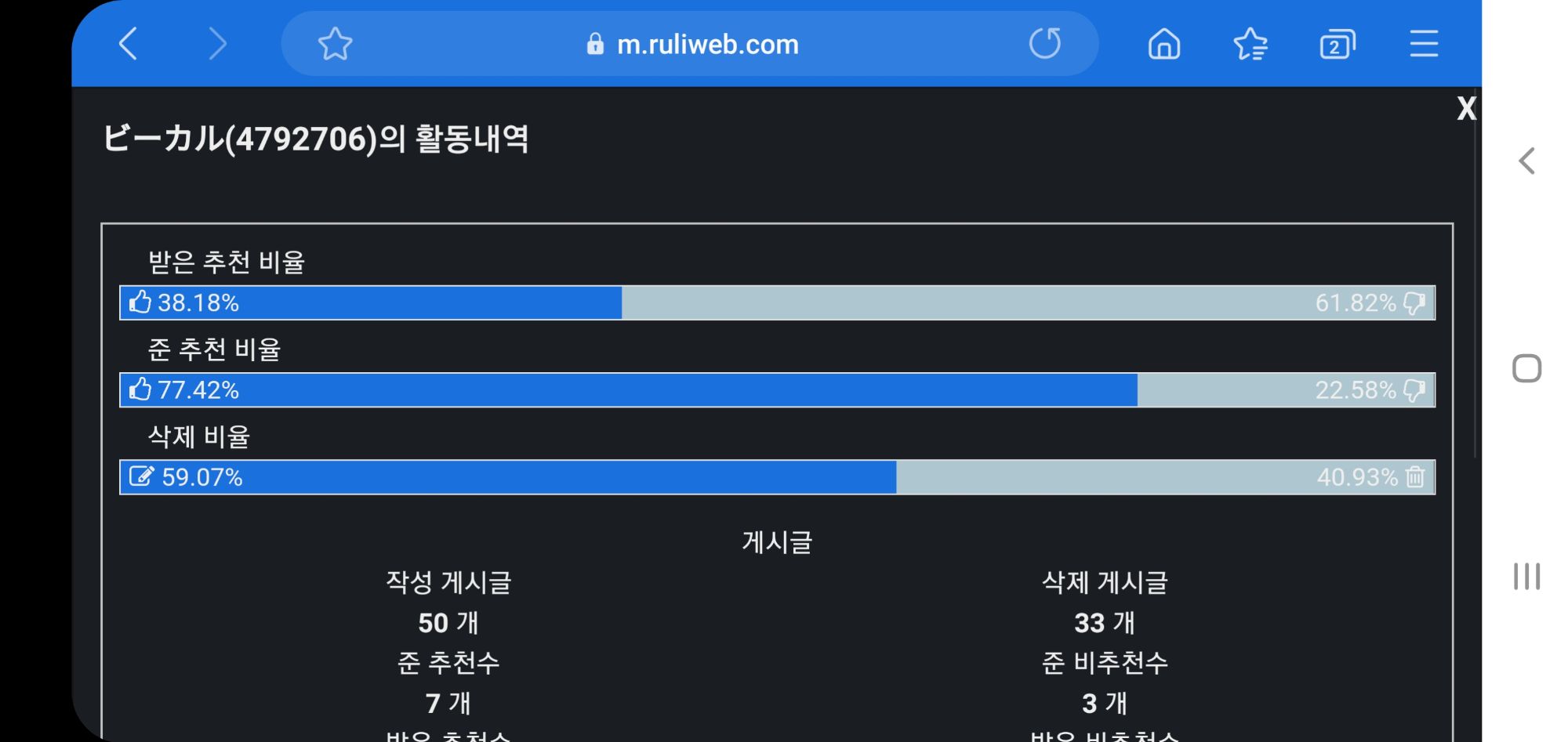Screen dimensions: 1568x742
Task: Go back with the browser back arrow
Action: (129, 44)
